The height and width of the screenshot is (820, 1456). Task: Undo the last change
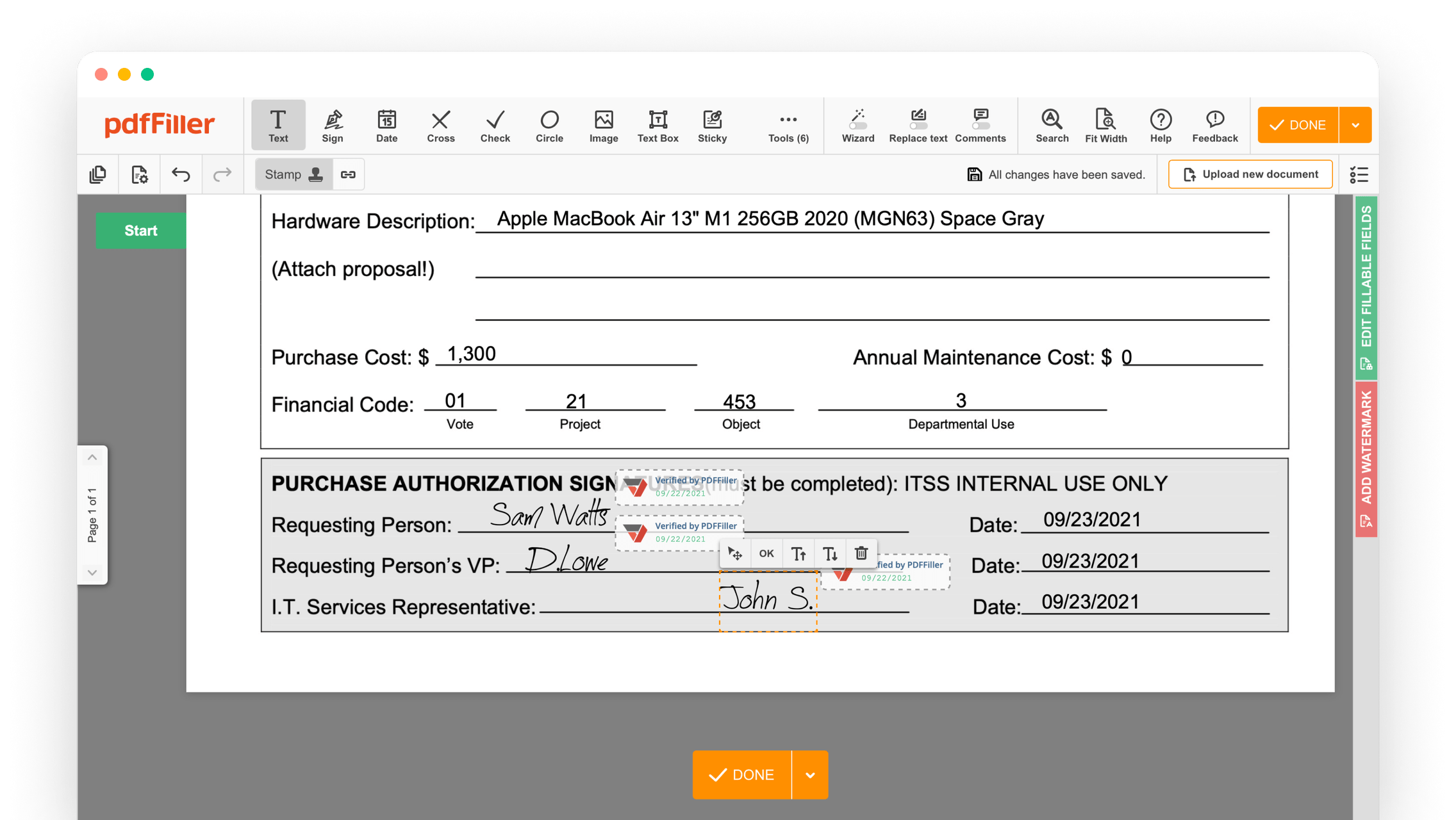180,174
